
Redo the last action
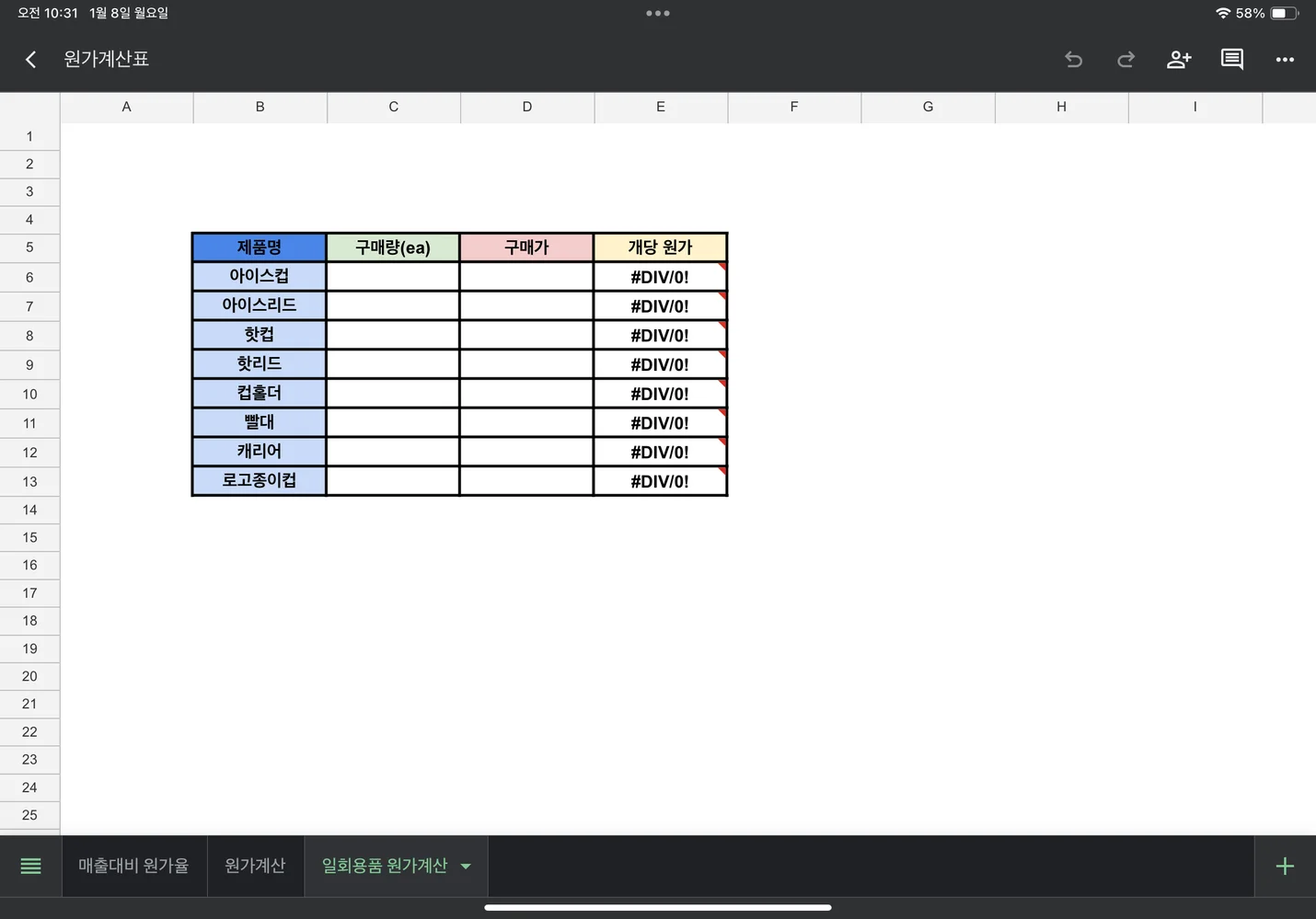point(1126,60)
